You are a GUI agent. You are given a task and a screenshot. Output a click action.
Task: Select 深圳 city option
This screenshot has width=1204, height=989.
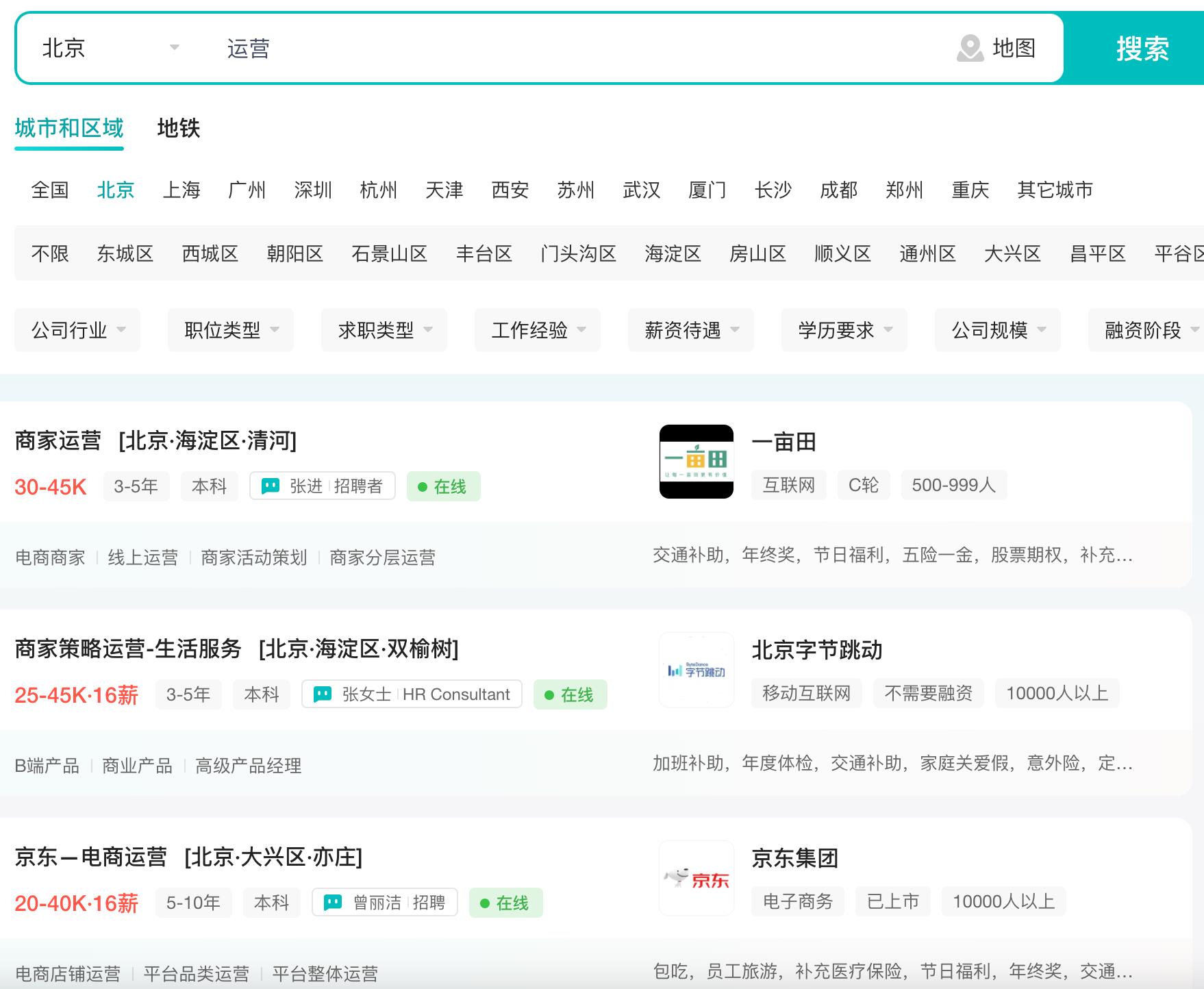(313, 190)
